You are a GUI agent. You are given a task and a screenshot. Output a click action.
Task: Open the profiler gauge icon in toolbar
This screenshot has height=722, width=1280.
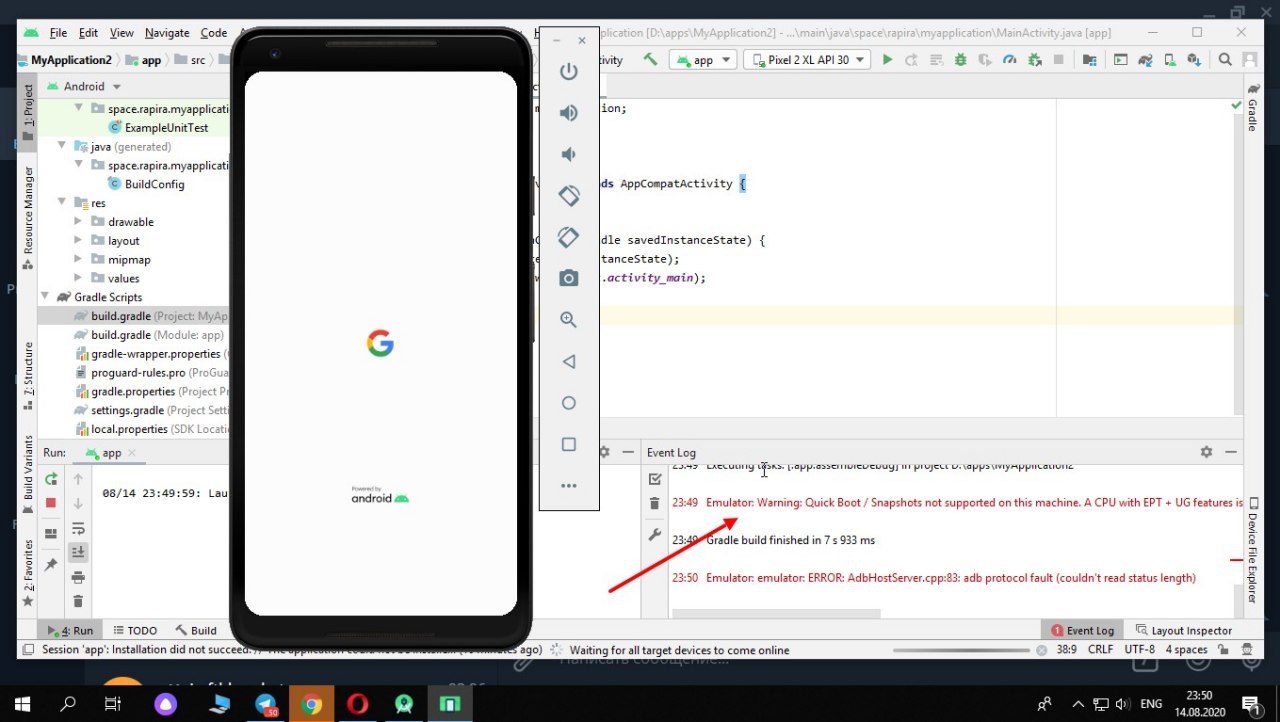point(1010,60)
